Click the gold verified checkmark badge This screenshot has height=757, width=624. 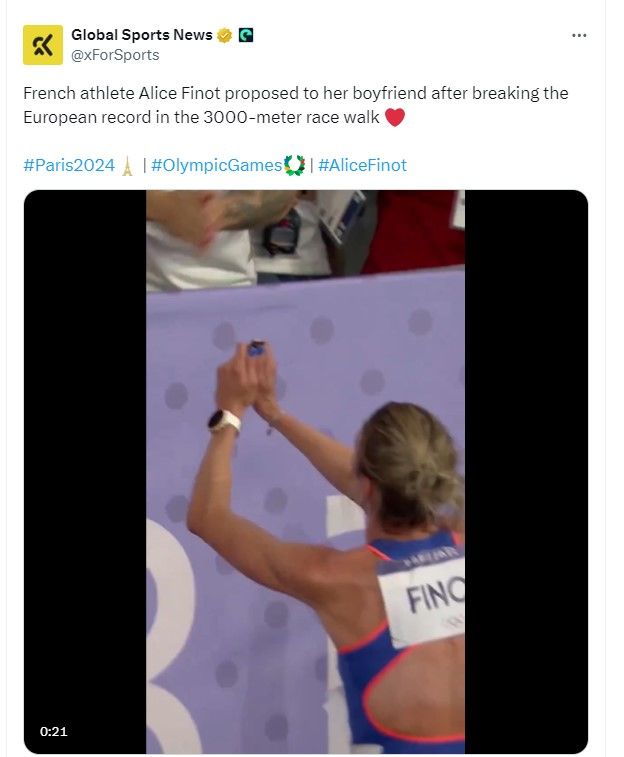point(224,35)
